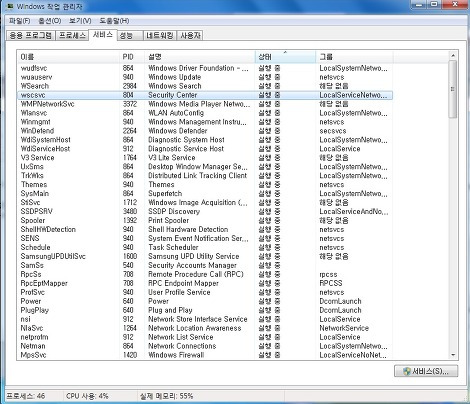Viewport: 470px width, 404px height.
Task: Sort by the 이름 column header
Action: click(x=68, y=57)
